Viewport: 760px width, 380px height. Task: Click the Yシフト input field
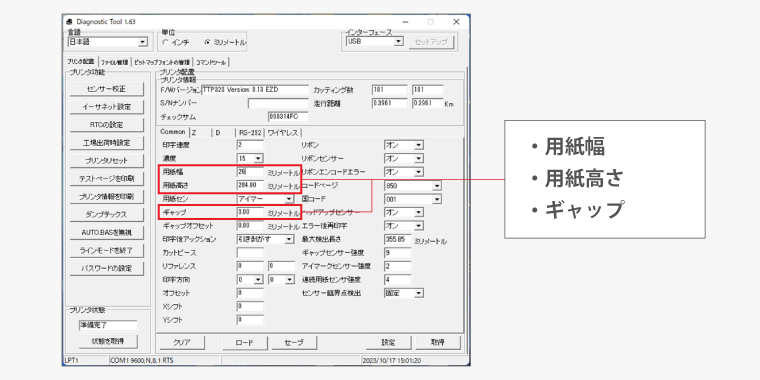click(x=250, y=320)
